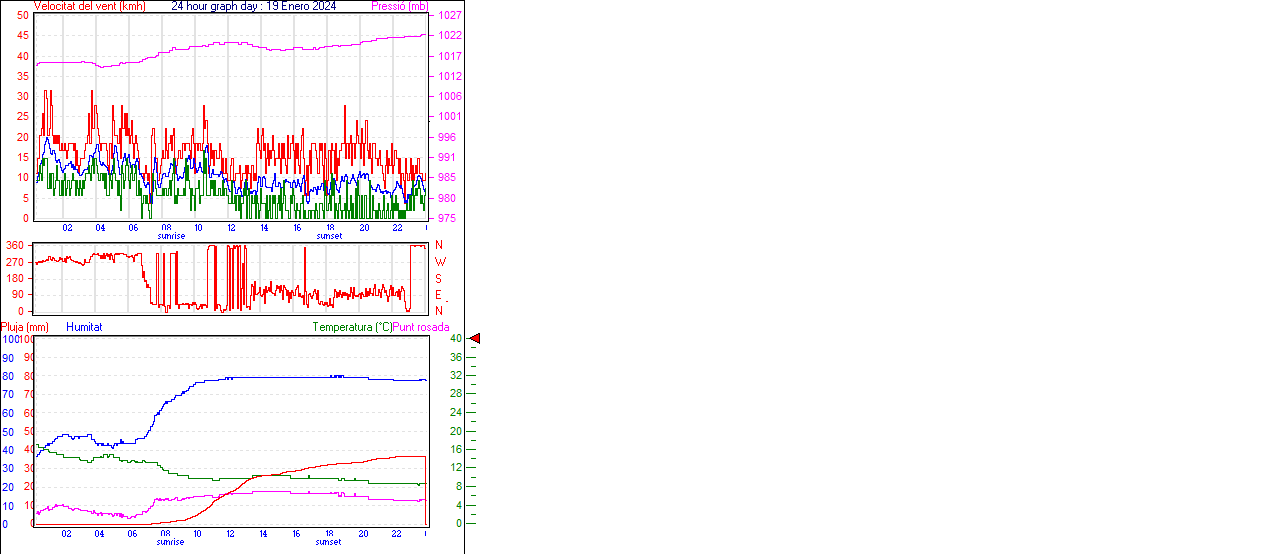
Task: Click the "Pluja (mm)" label
Action: click(x=25, y=327)
